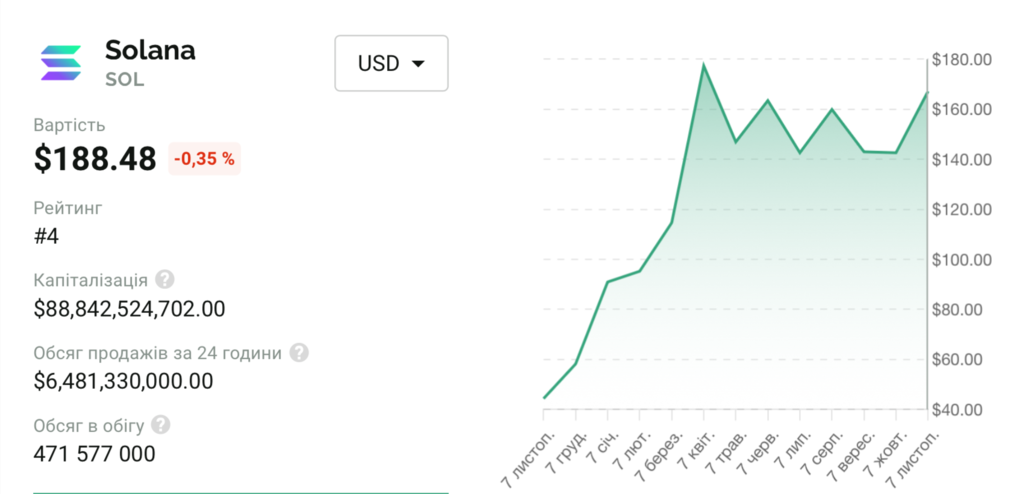The image size is (1020, 494).
Task: Click the first chart point at 7 листоп.
Action: point(544,398)
